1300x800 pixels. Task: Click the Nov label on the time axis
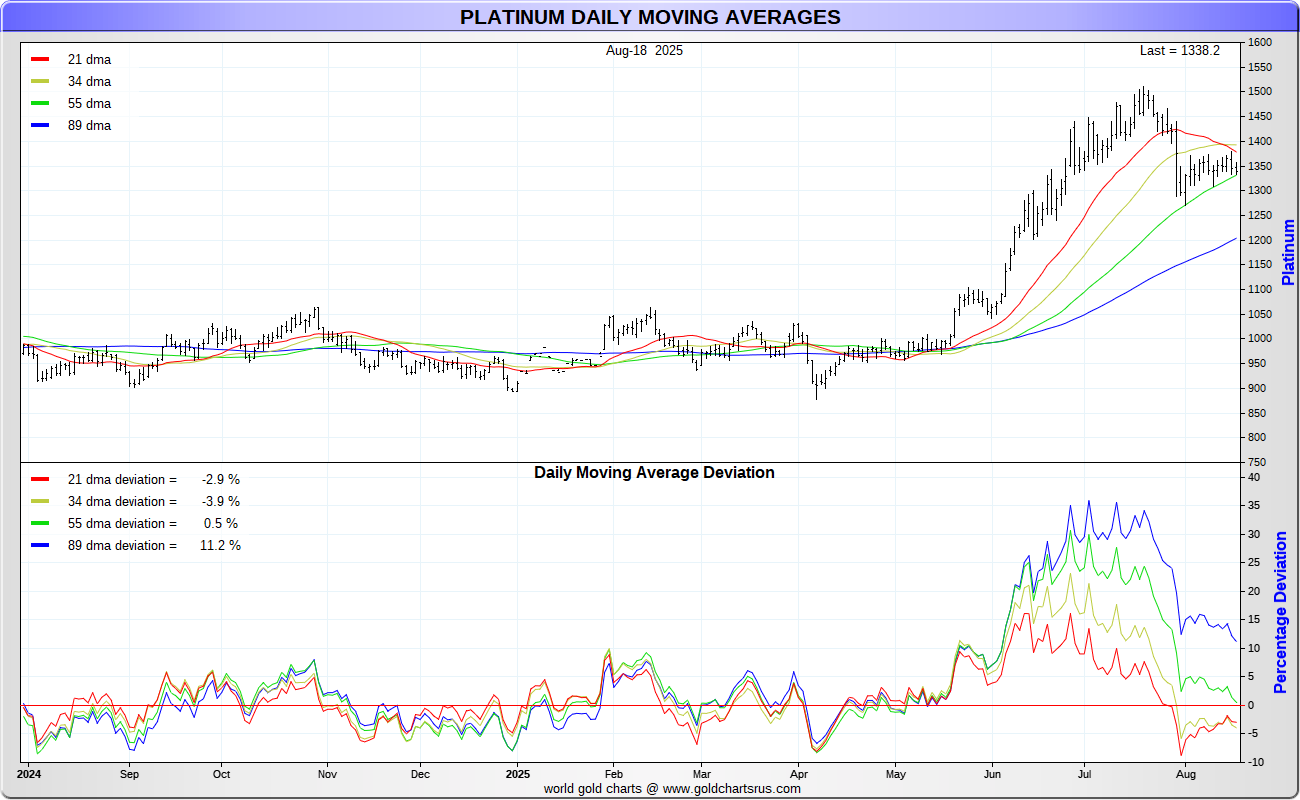(326, 774)
